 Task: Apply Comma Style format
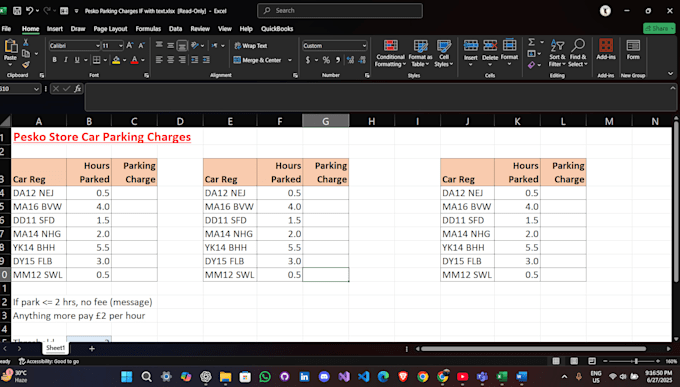[x=338, y=60]
